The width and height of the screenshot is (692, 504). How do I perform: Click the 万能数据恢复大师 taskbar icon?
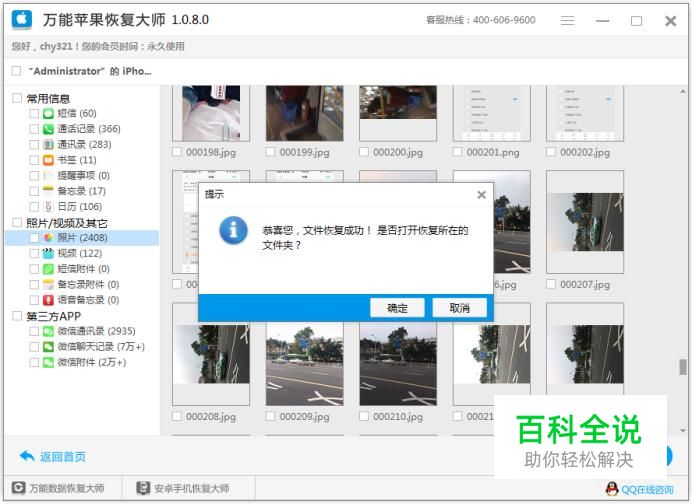19,488
